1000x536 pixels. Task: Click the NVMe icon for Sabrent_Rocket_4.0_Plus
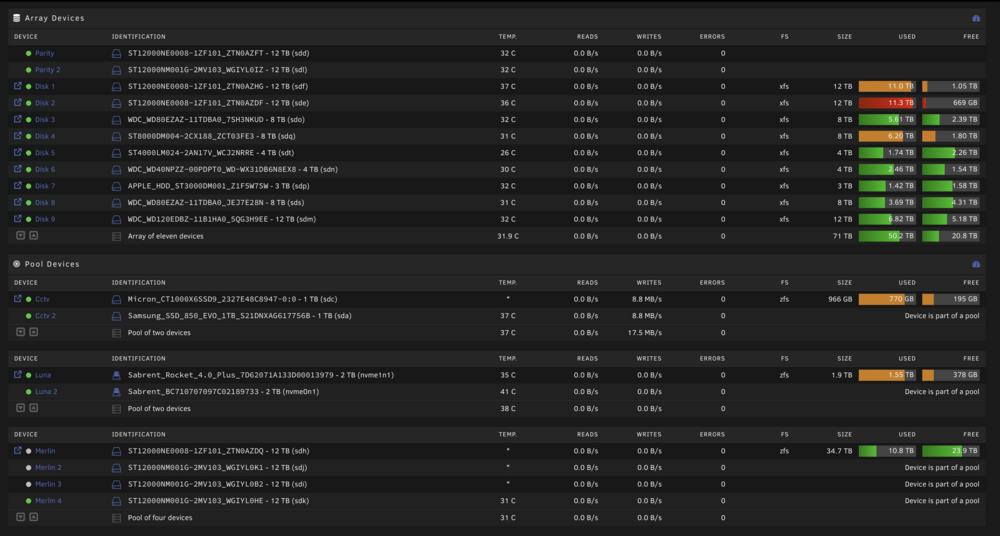(117, 375)
